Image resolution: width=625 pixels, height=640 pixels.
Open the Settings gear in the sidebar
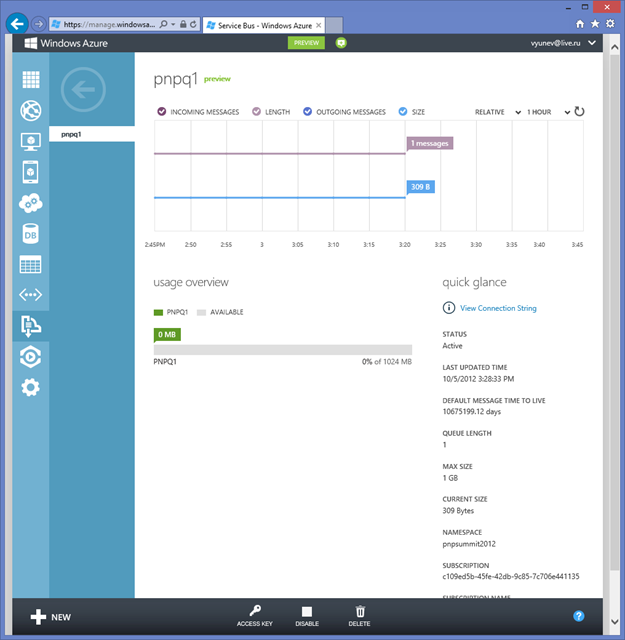[31, 387]
